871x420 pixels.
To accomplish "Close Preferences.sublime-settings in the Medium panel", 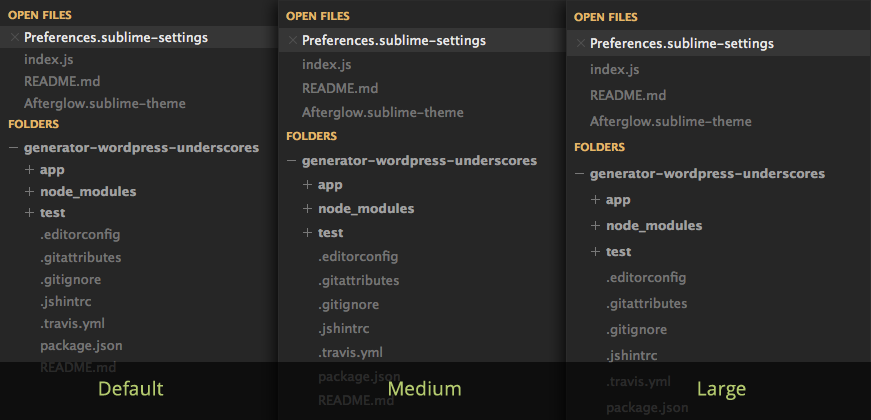I will (x=293, y=41).
